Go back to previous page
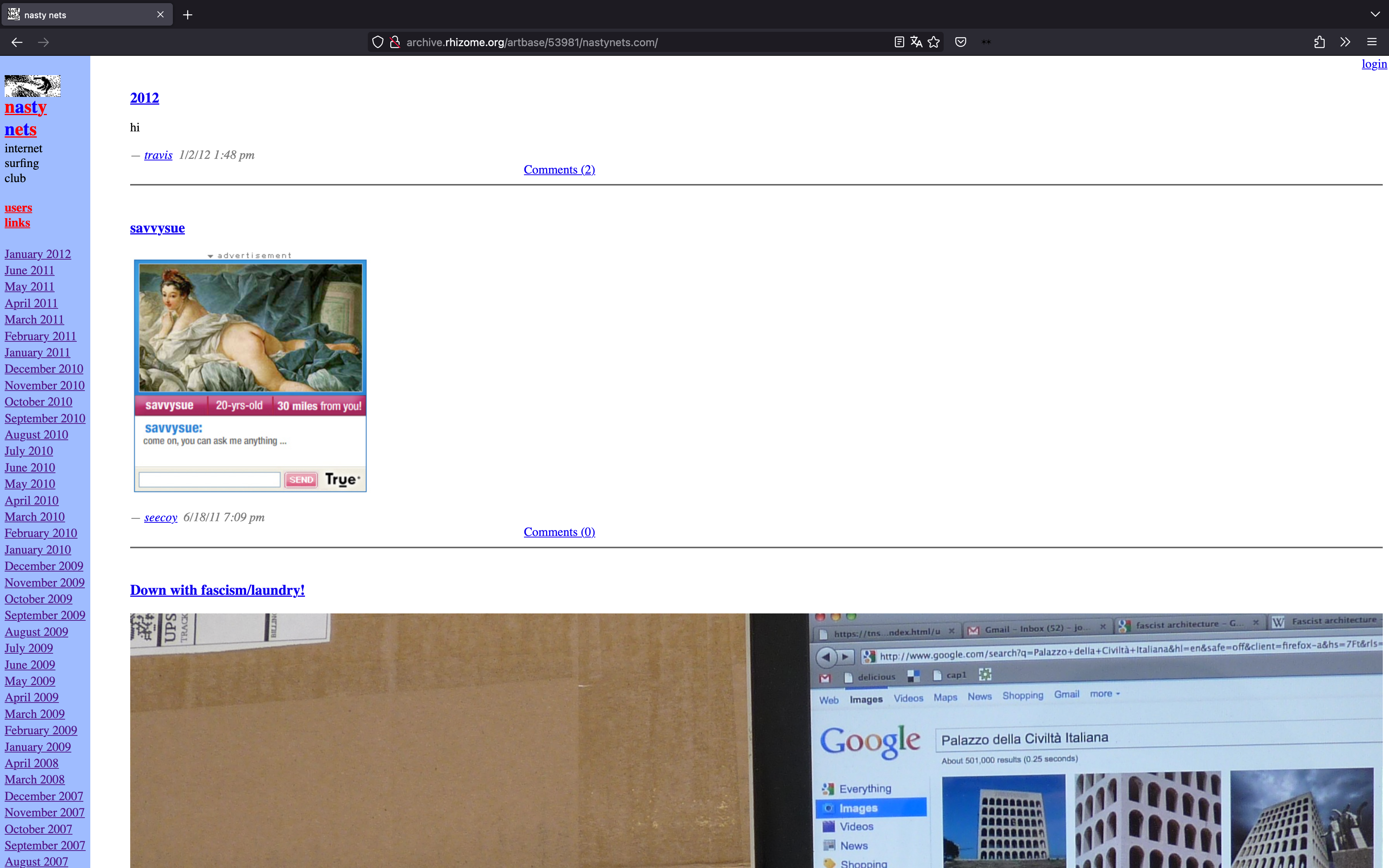 click(x=17, y=42)
